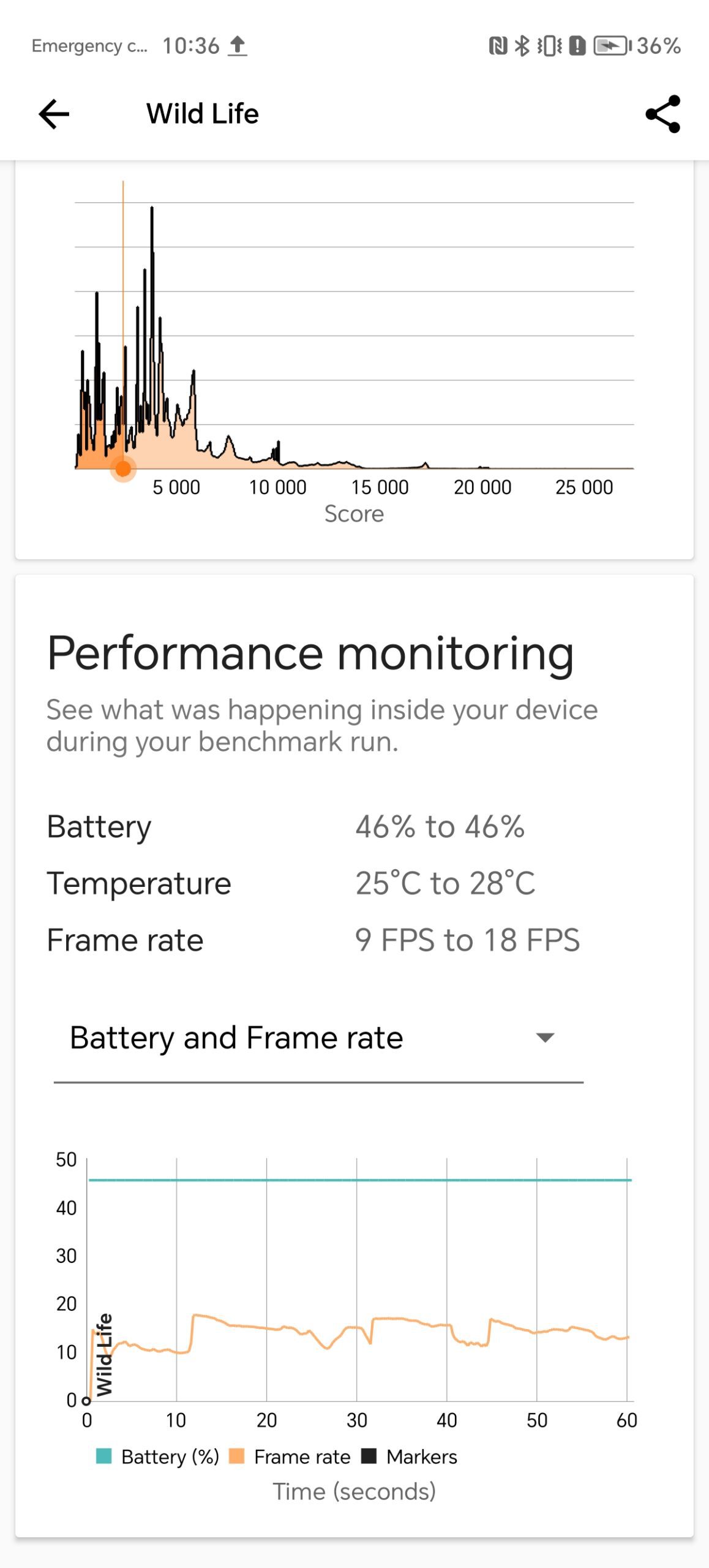This screenshot has width=709, height=1568.
Task: Tap the back arrow icon
Action: click(54, 115)
